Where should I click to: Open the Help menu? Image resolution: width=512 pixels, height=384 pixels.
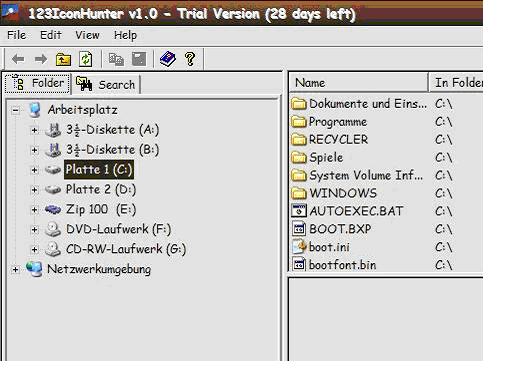125,35
